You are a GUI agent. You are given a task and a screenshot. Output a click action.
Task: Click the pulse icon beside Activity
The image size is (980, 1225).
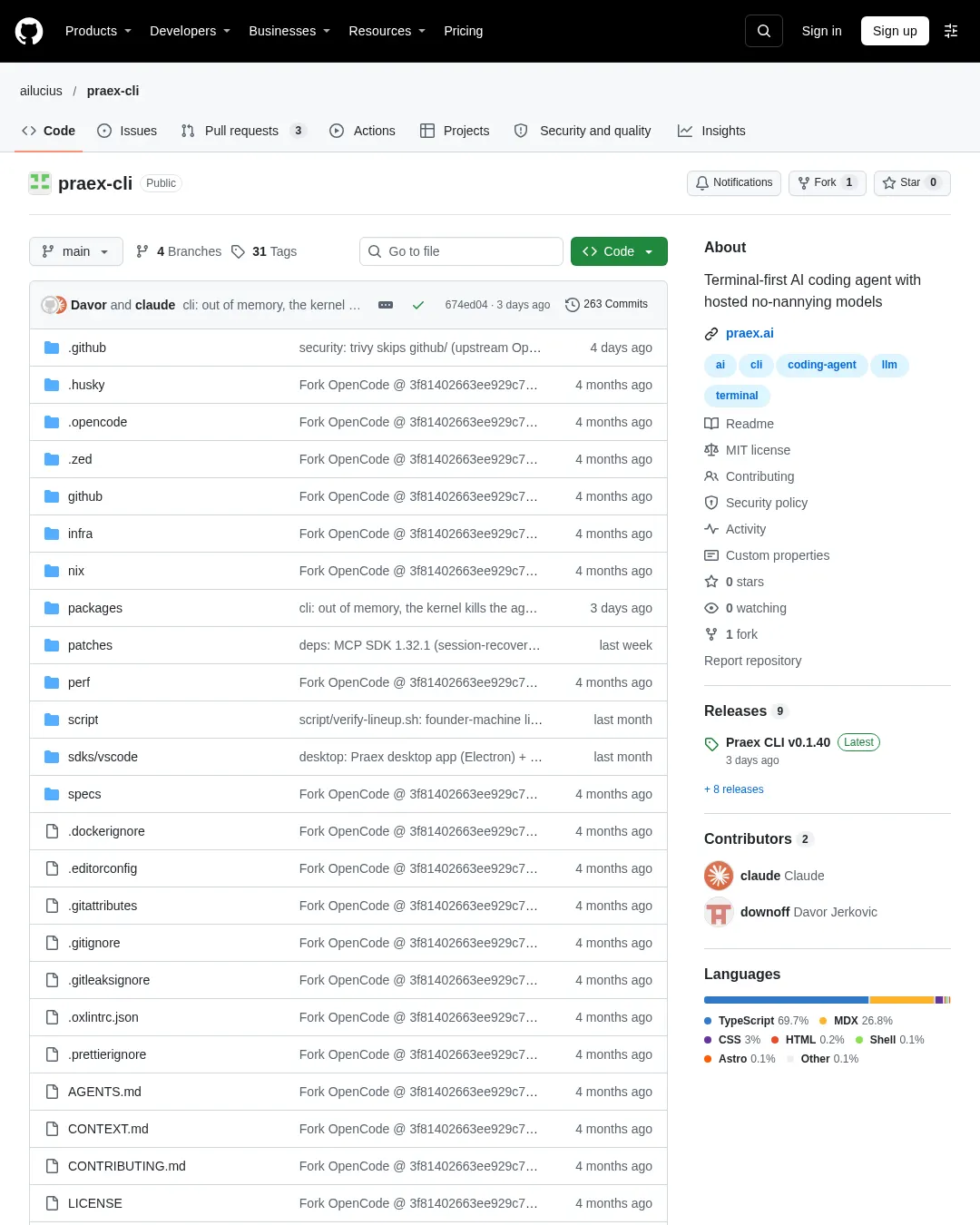click(x=711, y=529)
